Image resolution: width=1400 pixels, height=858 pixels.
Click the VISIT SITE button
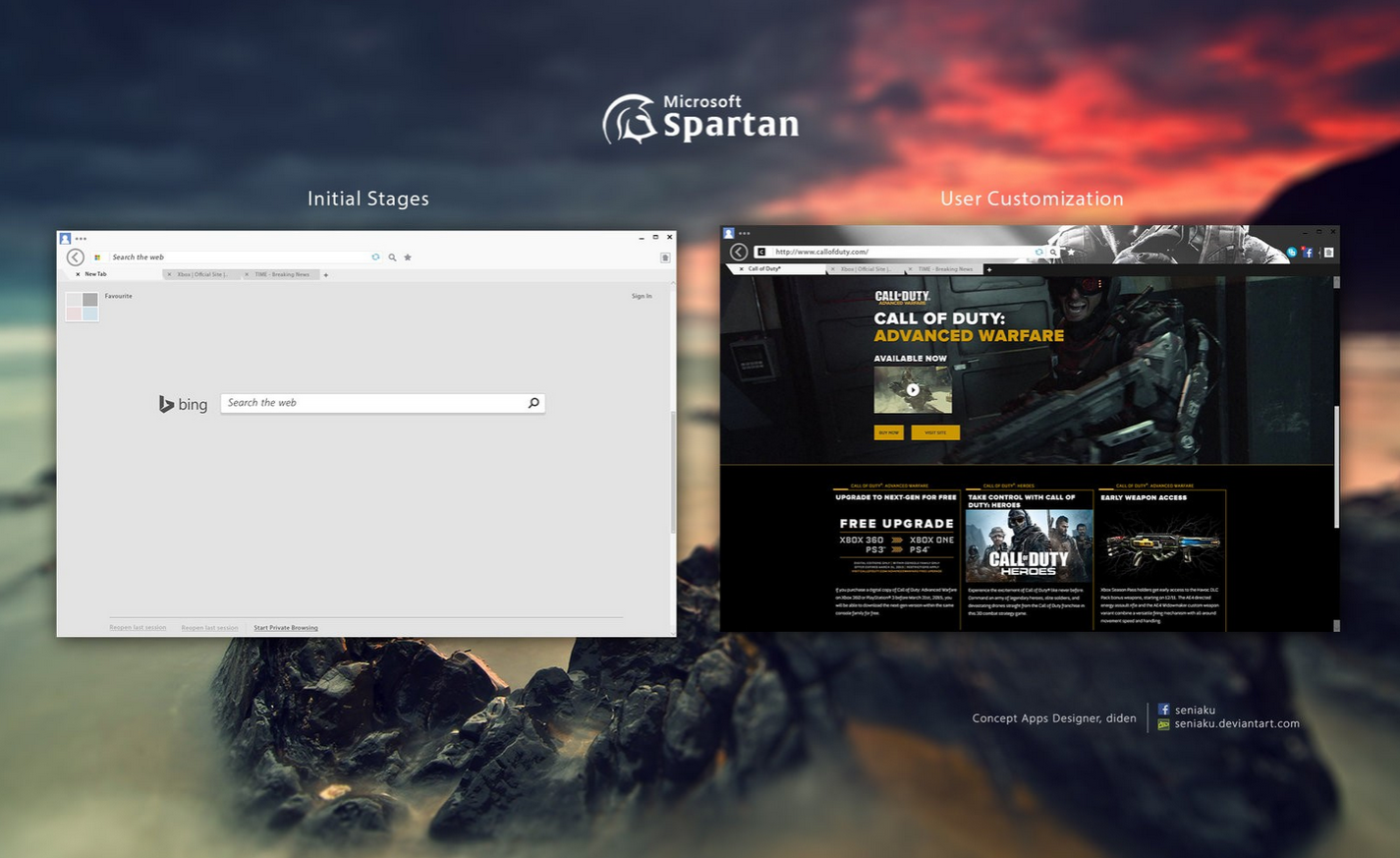click(935, 432)
